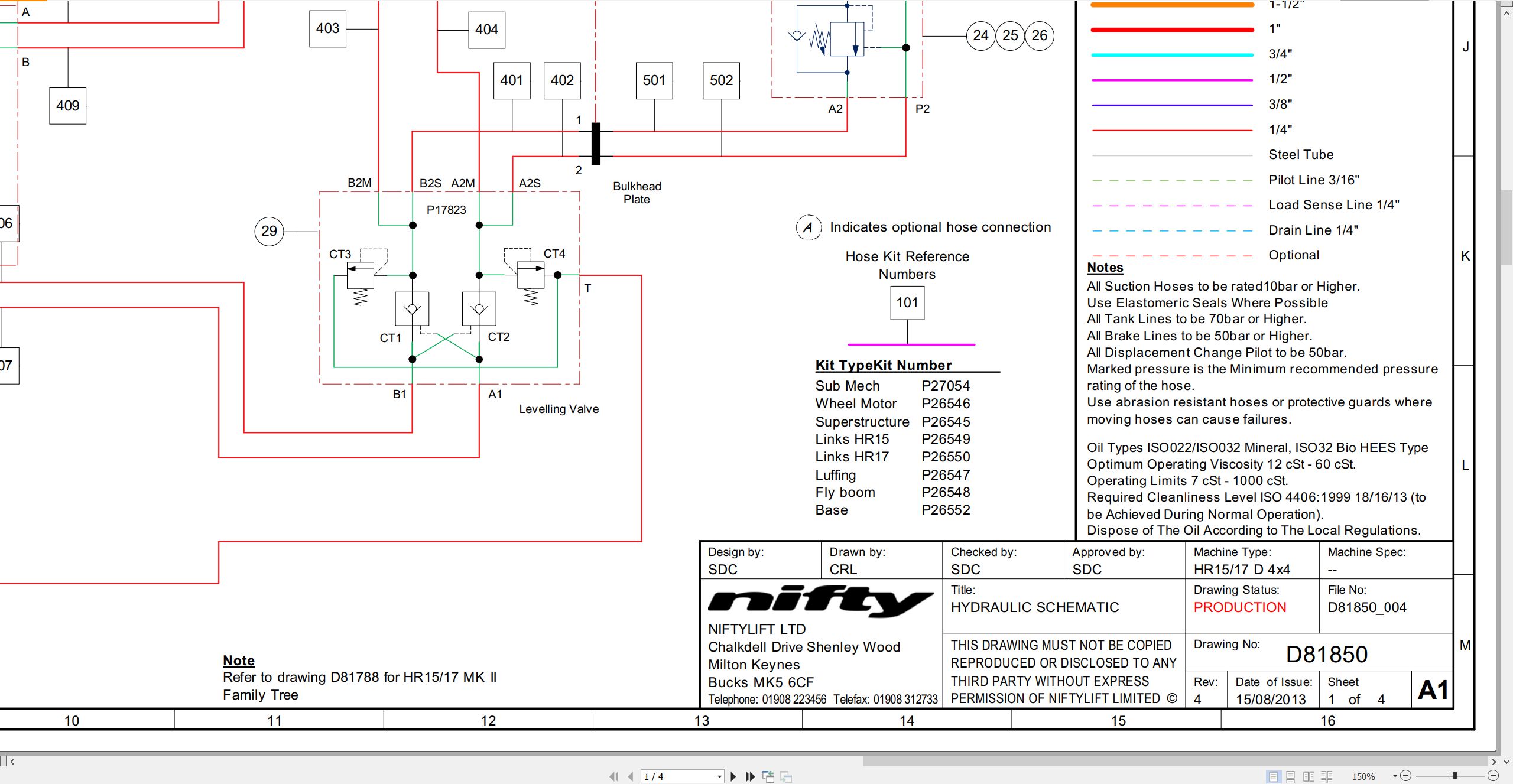Image resolution: width=1513 pixels, height=784 pixels.
Task: Click the HYDRAULIC SCHEMATIC title
Action: (1035, 607)
